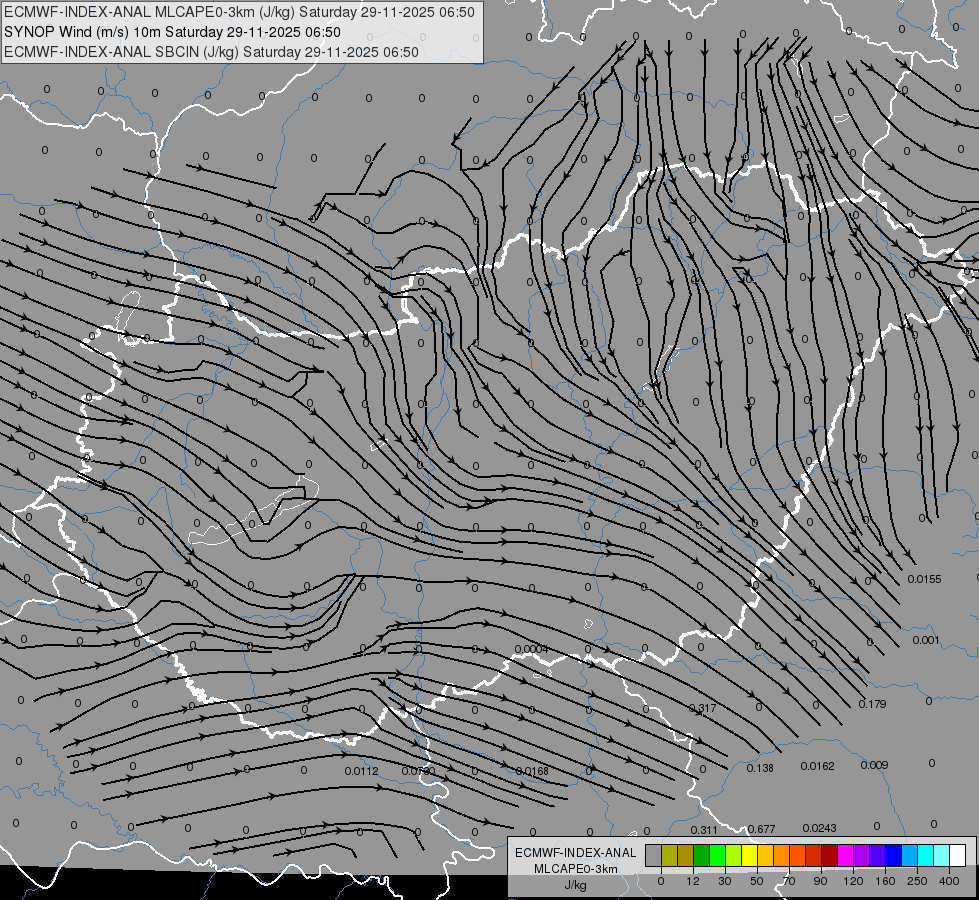Image resolution: width=979 pixels, height=900 pixels.
Task: Click the map value 0.009
Action: (x=874, y=765)
